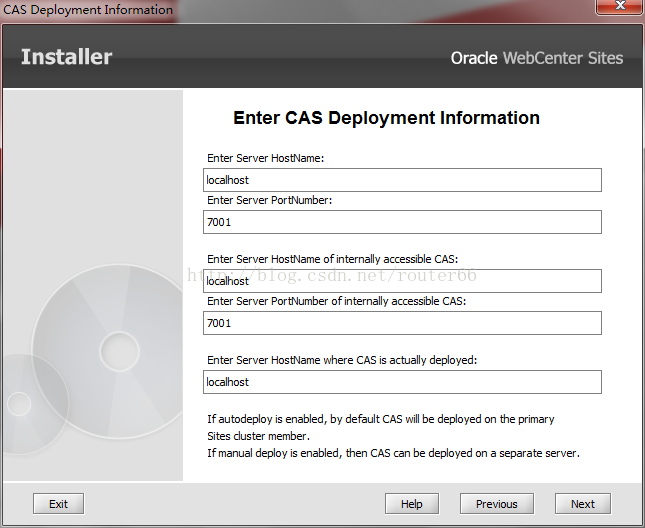Select 'Enter Server HostName where CAS is actually deployed:' label
The image size is (645, 528).
point(342,360)
